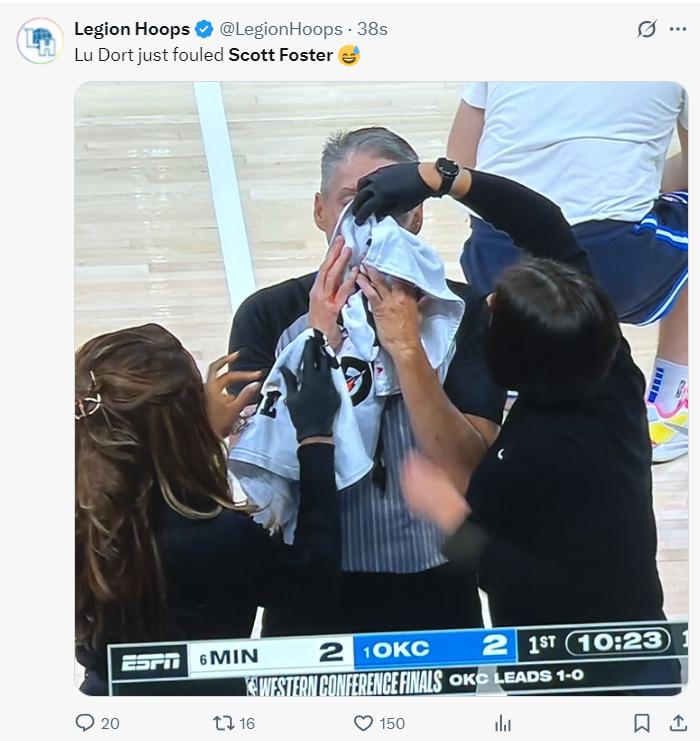Click the post text about Lu Dort
Screen dimensions: 700x741
150,55
